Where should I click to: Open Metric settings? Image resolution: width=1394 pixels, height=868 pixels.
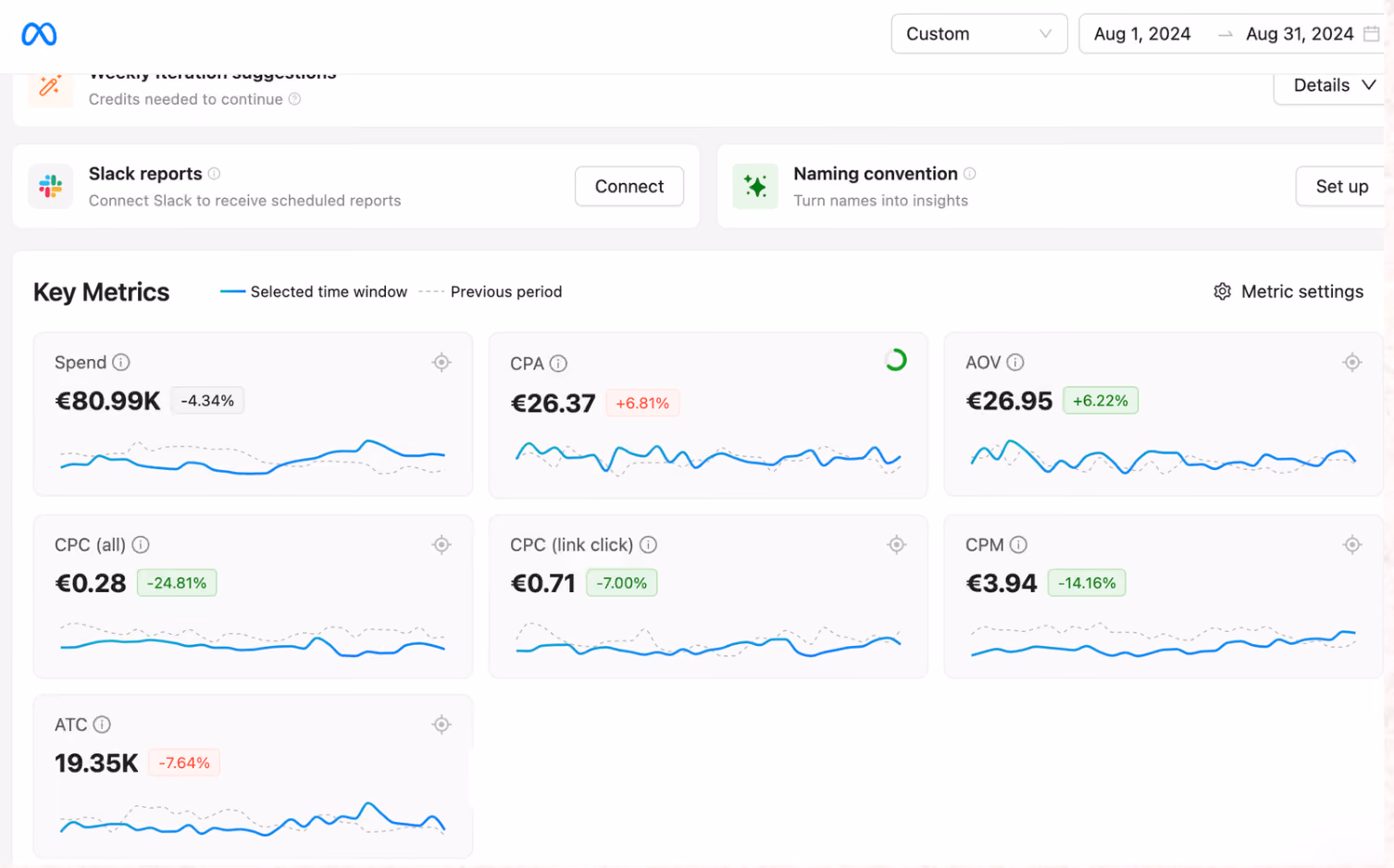[1288, 291]
